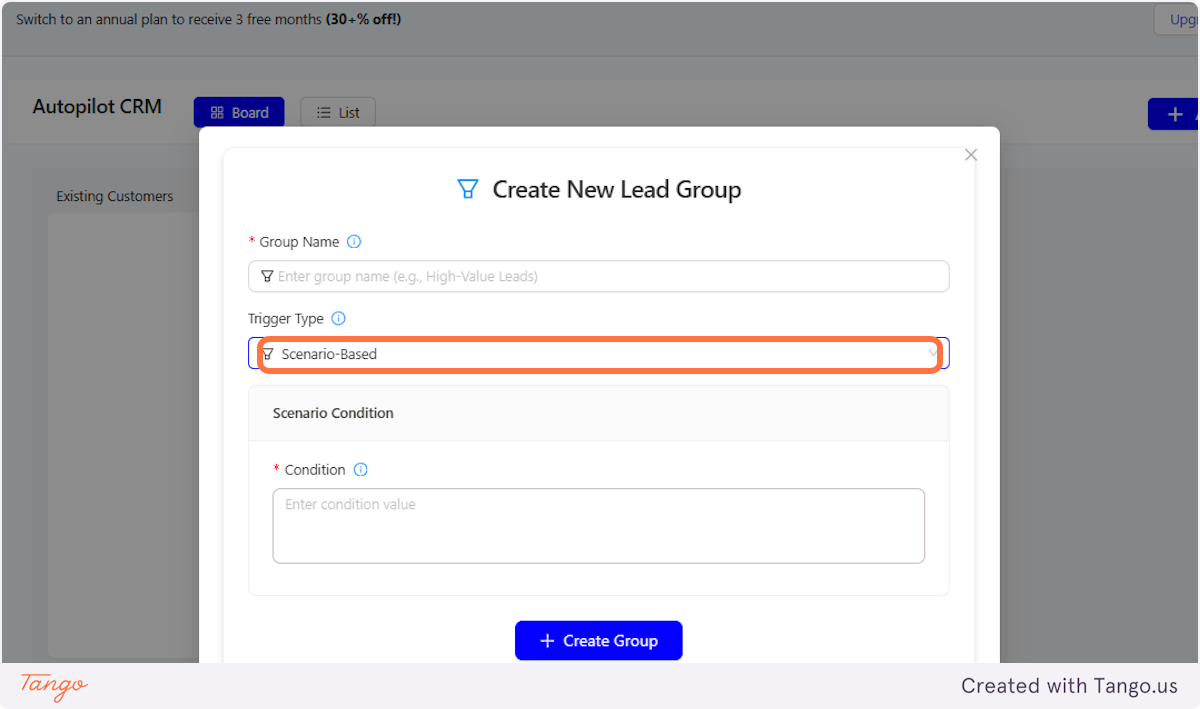Image resolution: width=1200 pixels, height=709 pixels.
Task: Click the Upgrade button in banner
Action: (1177, 20)
